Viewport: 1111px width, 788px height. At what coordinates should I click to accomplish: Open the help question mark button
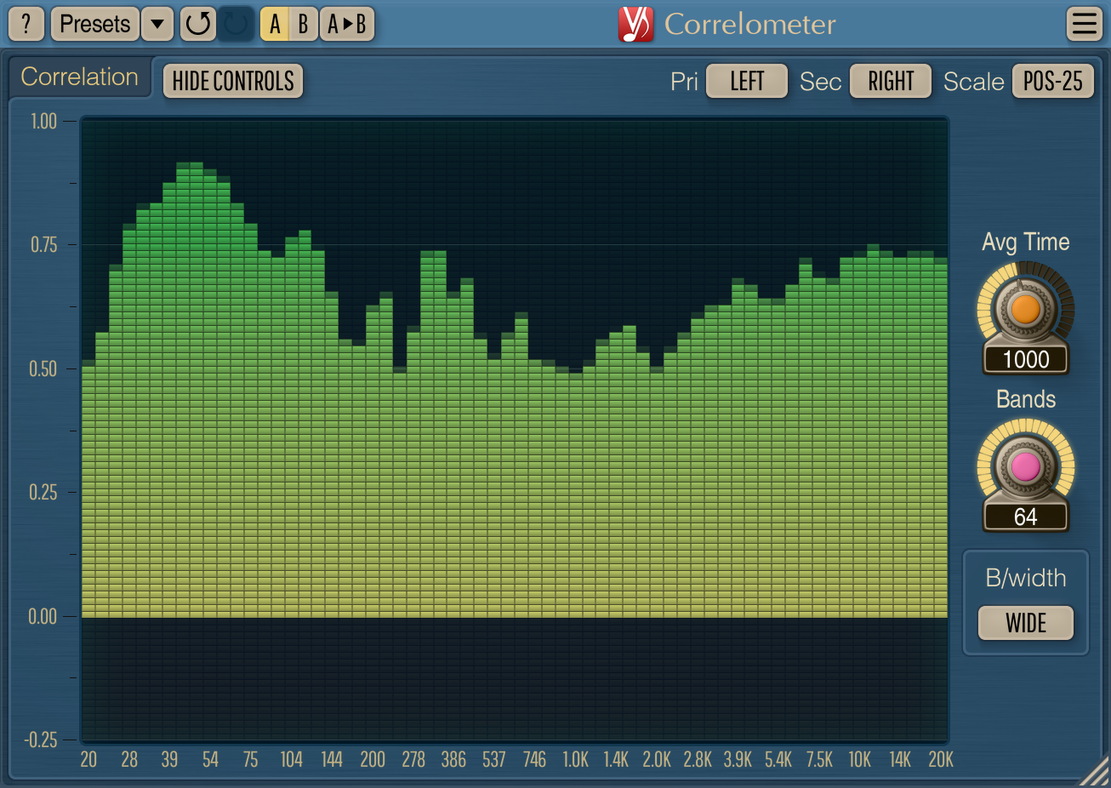26,24
